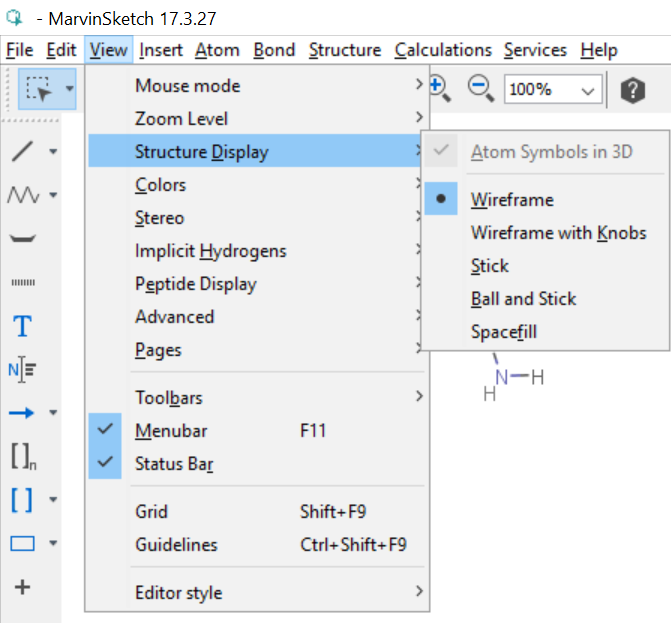The image size is (671, 623).
Task: Open the Calculations menu
Action: [x=443, y=50]
